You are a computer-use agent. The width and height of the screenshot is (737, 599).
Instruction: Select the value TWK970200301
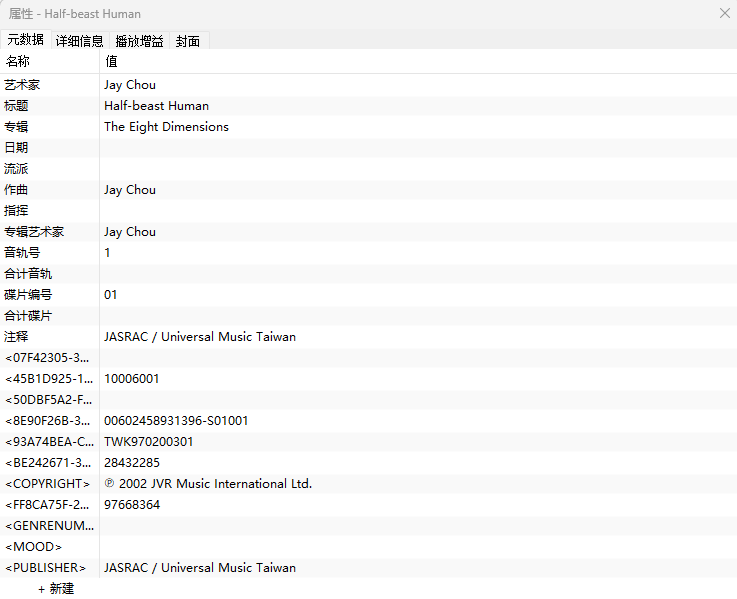pyautogui.click(x=149, y=442)
